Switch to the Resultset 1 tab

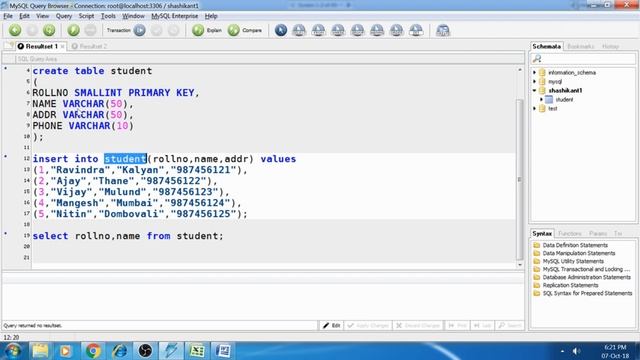click(41, 46)
